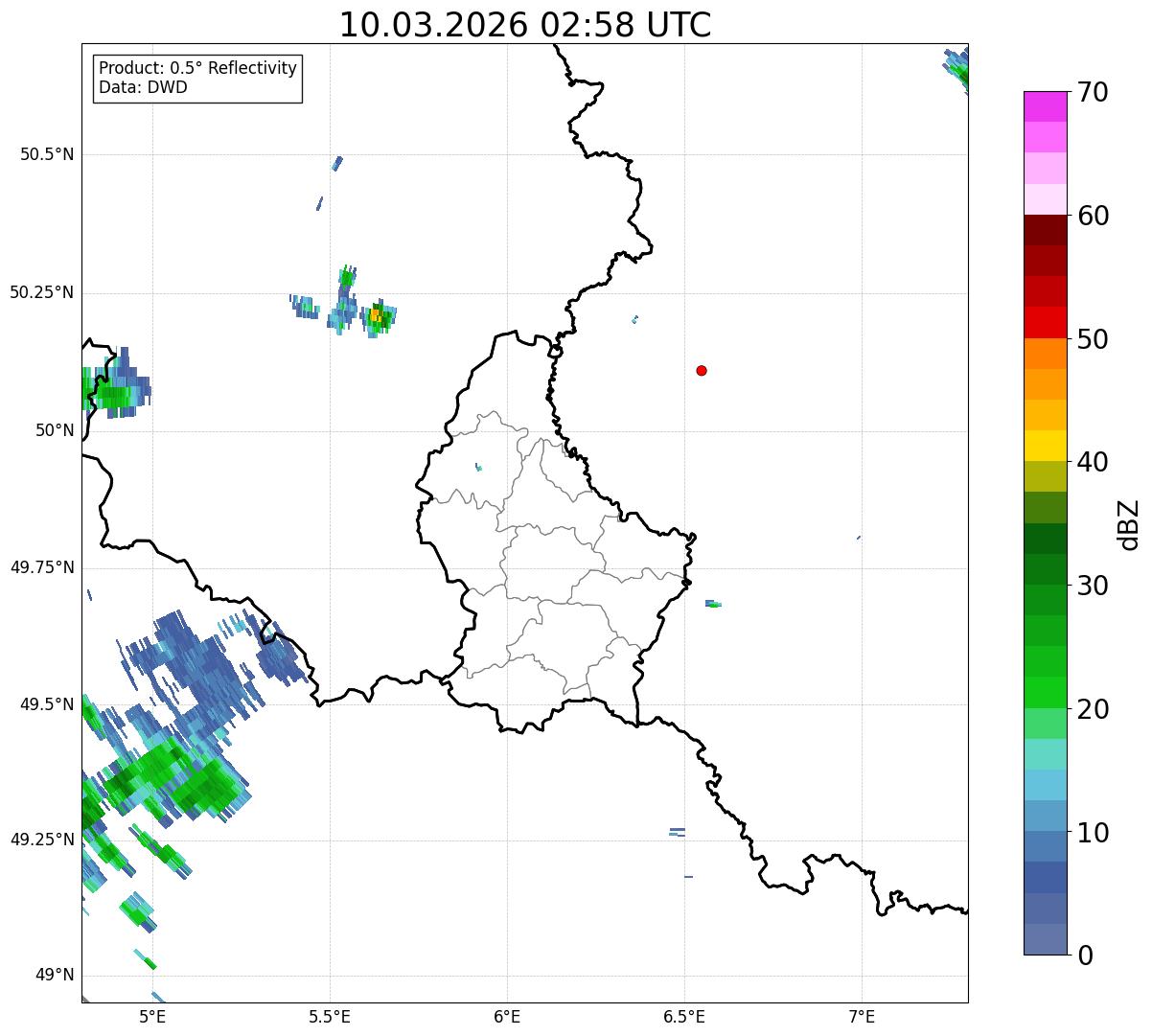Click the 50°N latitude label
This screenshot has height=1036, width=1152.
tap(56, 430)
